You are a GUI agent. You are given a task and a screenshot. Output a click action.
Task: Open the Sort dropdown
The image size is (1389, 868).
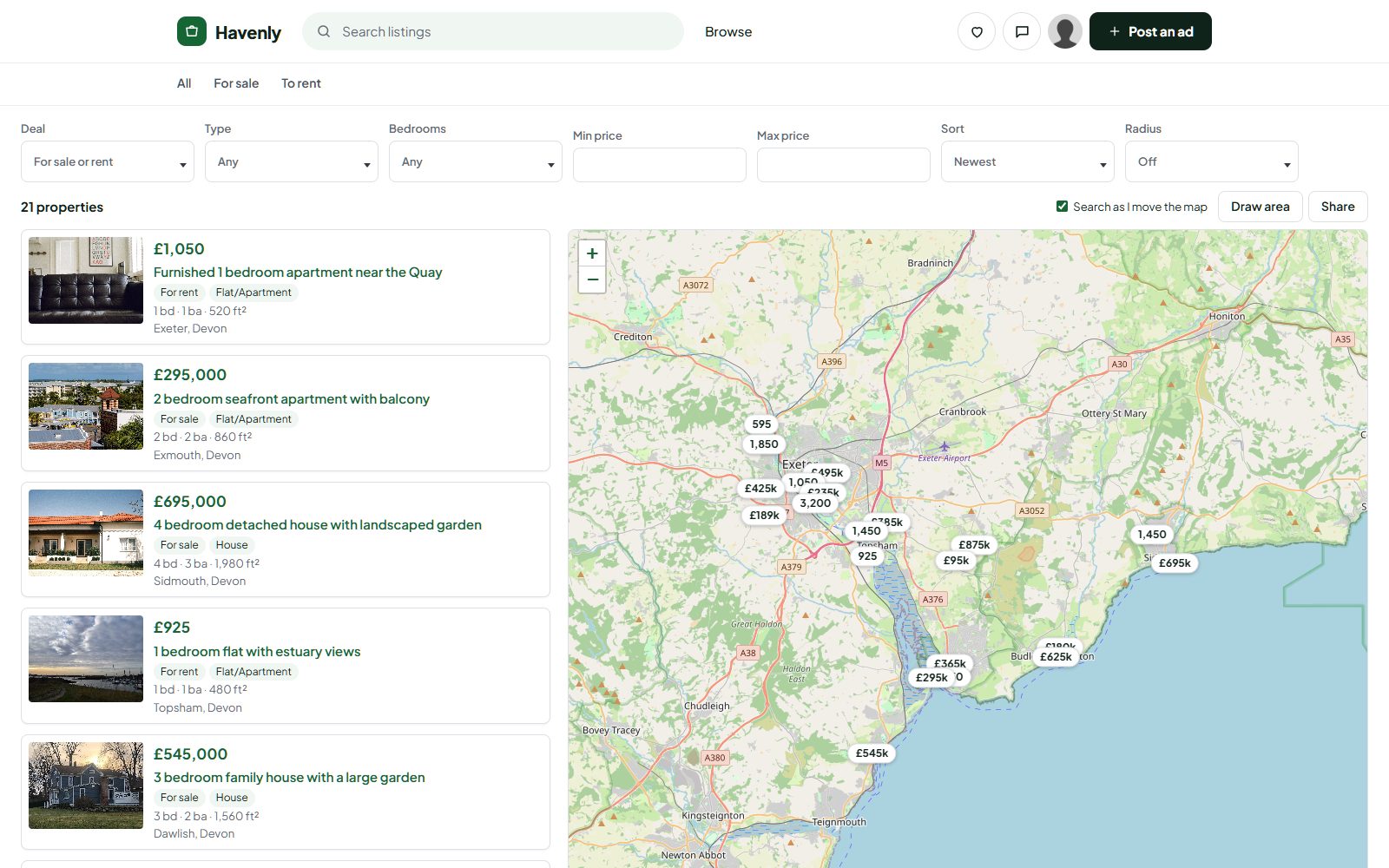(x=1028, y=161)
